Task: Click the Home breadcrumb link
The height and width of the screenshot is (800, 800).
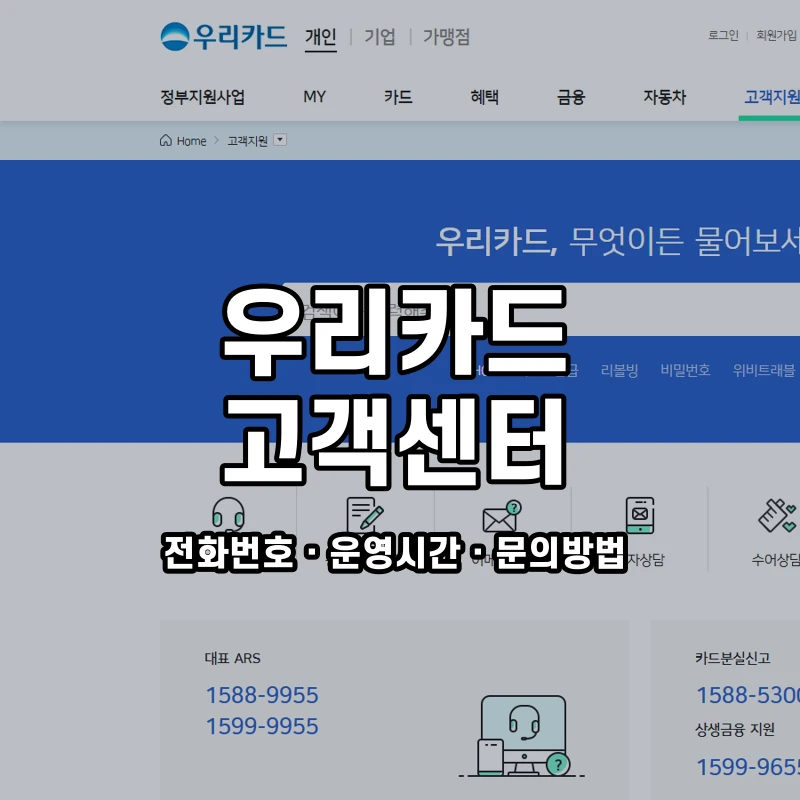Action: tap(191, 141)
